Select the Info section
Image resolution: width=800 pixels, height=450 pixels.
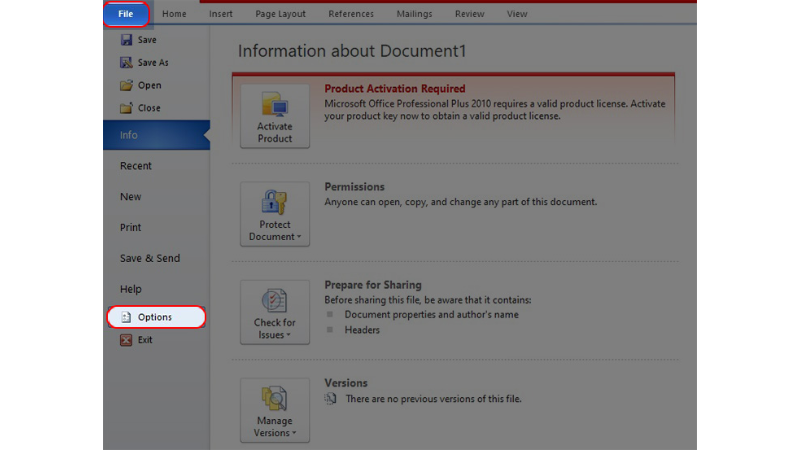coord(156,135)
